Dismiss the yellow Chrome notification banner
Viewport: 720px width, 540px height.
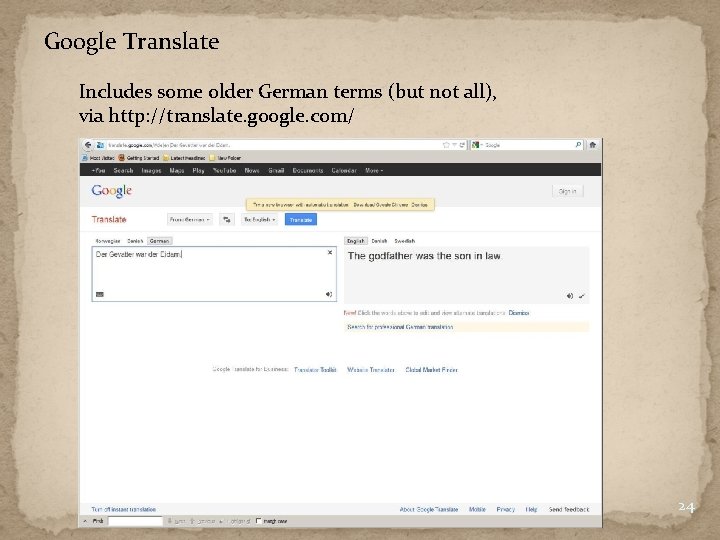pyautogui.click(x=419, y=205)
